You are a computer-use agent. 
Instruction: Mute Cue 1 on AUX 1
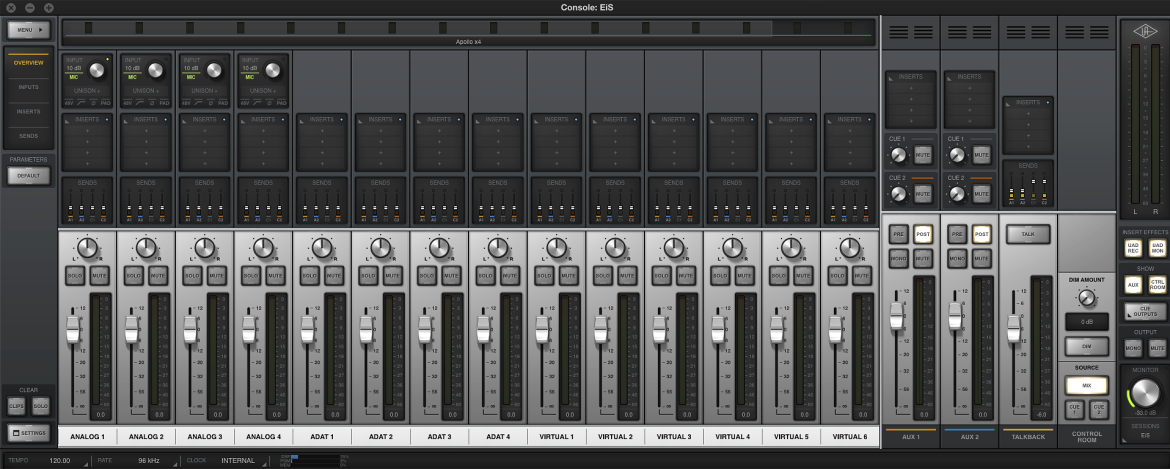coord(923,154)
